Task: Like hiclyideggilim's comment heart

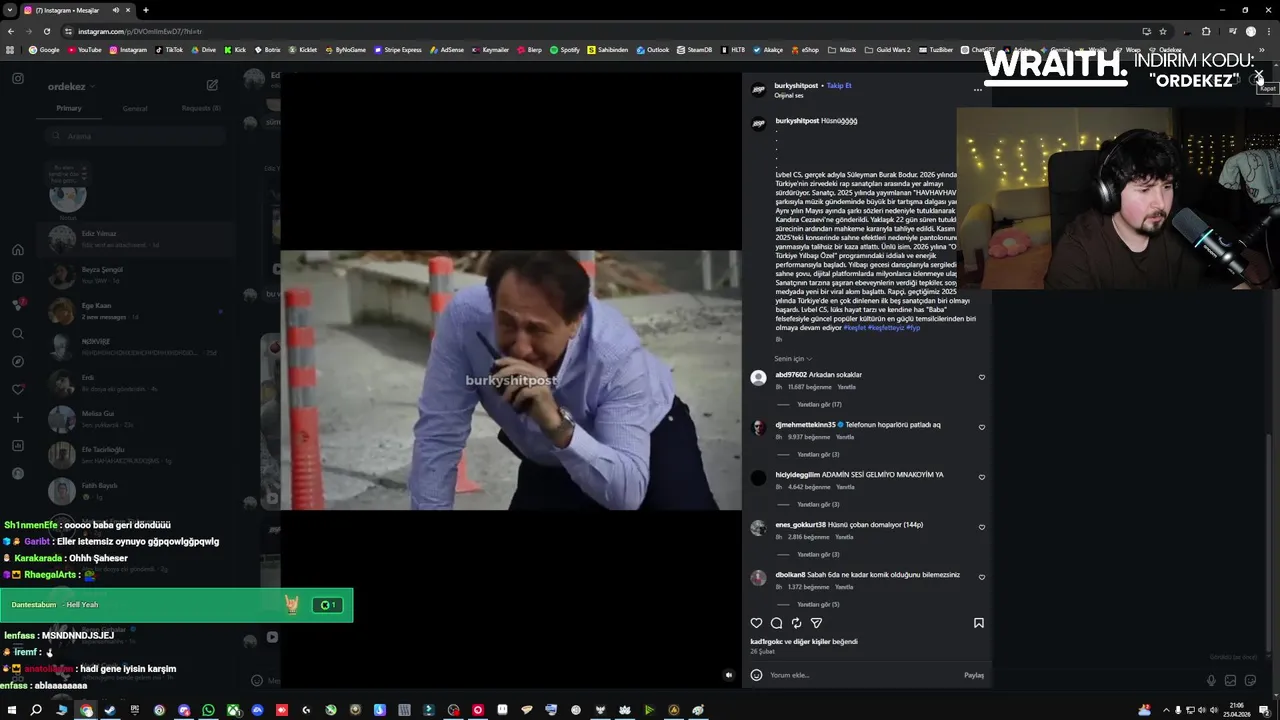Action: coord(982,477)
